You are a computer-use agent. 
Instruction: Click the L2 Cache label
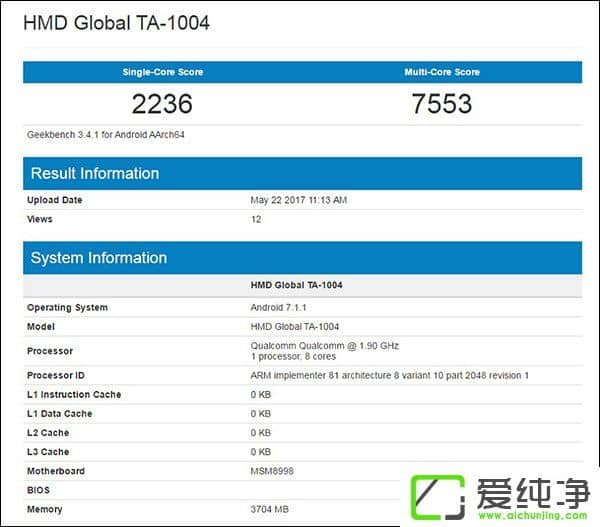pos(48,433)
